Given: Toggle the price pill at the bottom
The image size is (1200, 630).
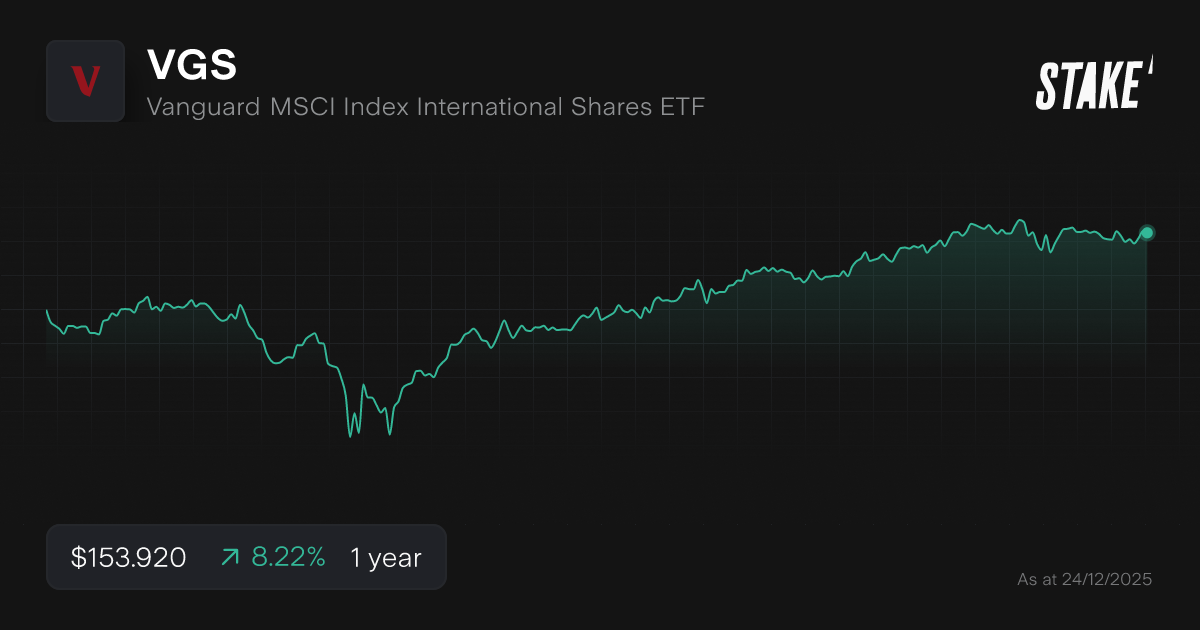Looking at the screenshot, I should click(x=246, y=557).
